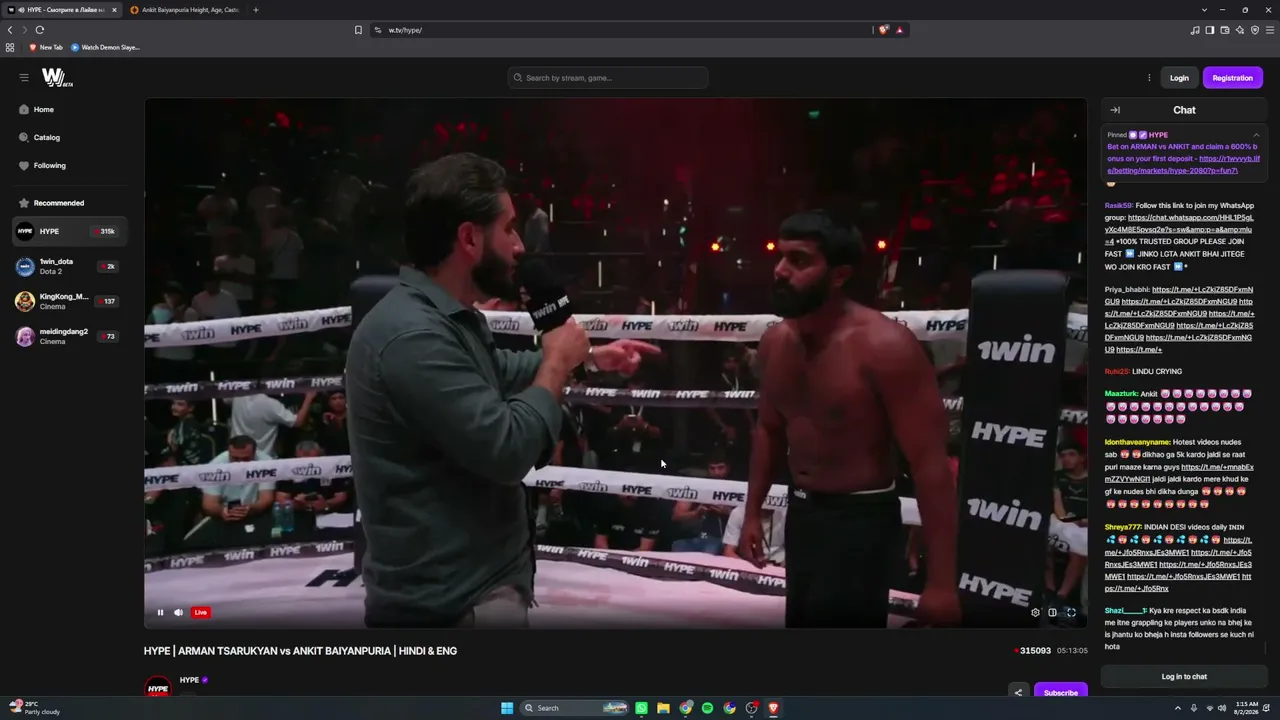Select the KingKong_M recommended channel
This screenshot has width=1280, height=720.
click(70, 301)
